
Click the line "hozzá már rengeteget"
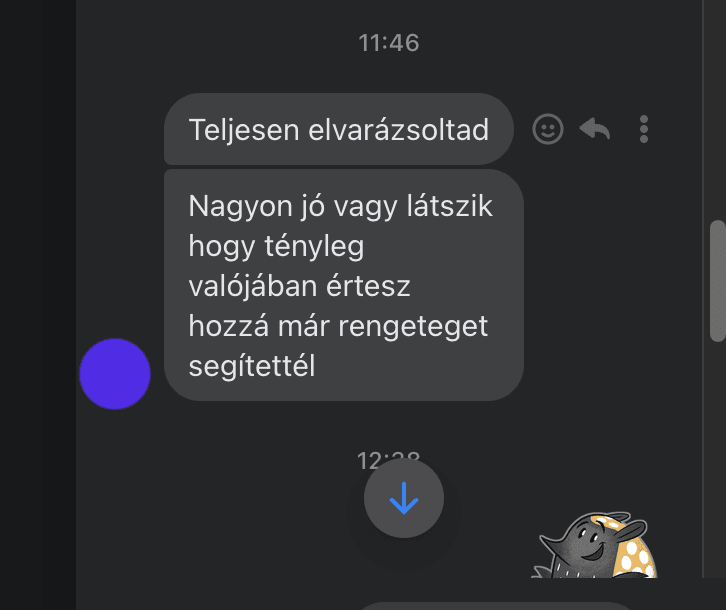[x=338, y=326]
